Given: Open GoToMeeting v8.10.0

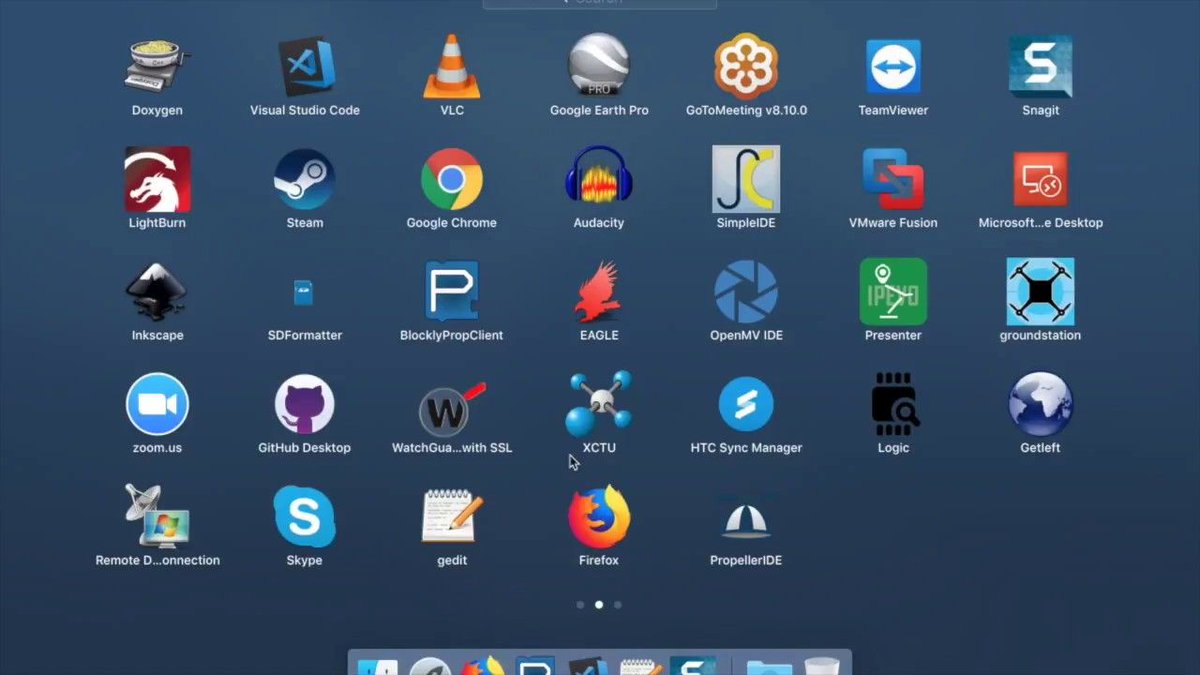Looking at the screenshot, I should tap(746, 67).
